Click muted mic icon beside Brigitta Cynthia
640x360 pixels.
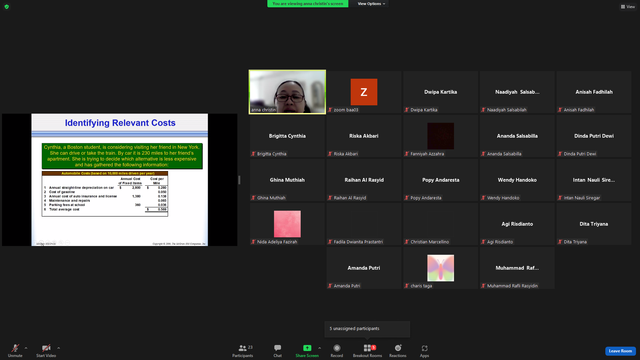point(253,154)
